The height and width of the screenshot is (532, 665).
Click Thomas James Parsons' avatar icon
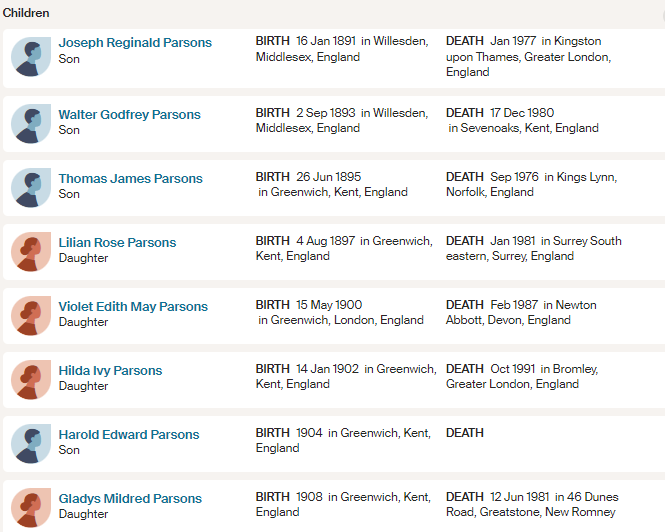coord(31,188)
